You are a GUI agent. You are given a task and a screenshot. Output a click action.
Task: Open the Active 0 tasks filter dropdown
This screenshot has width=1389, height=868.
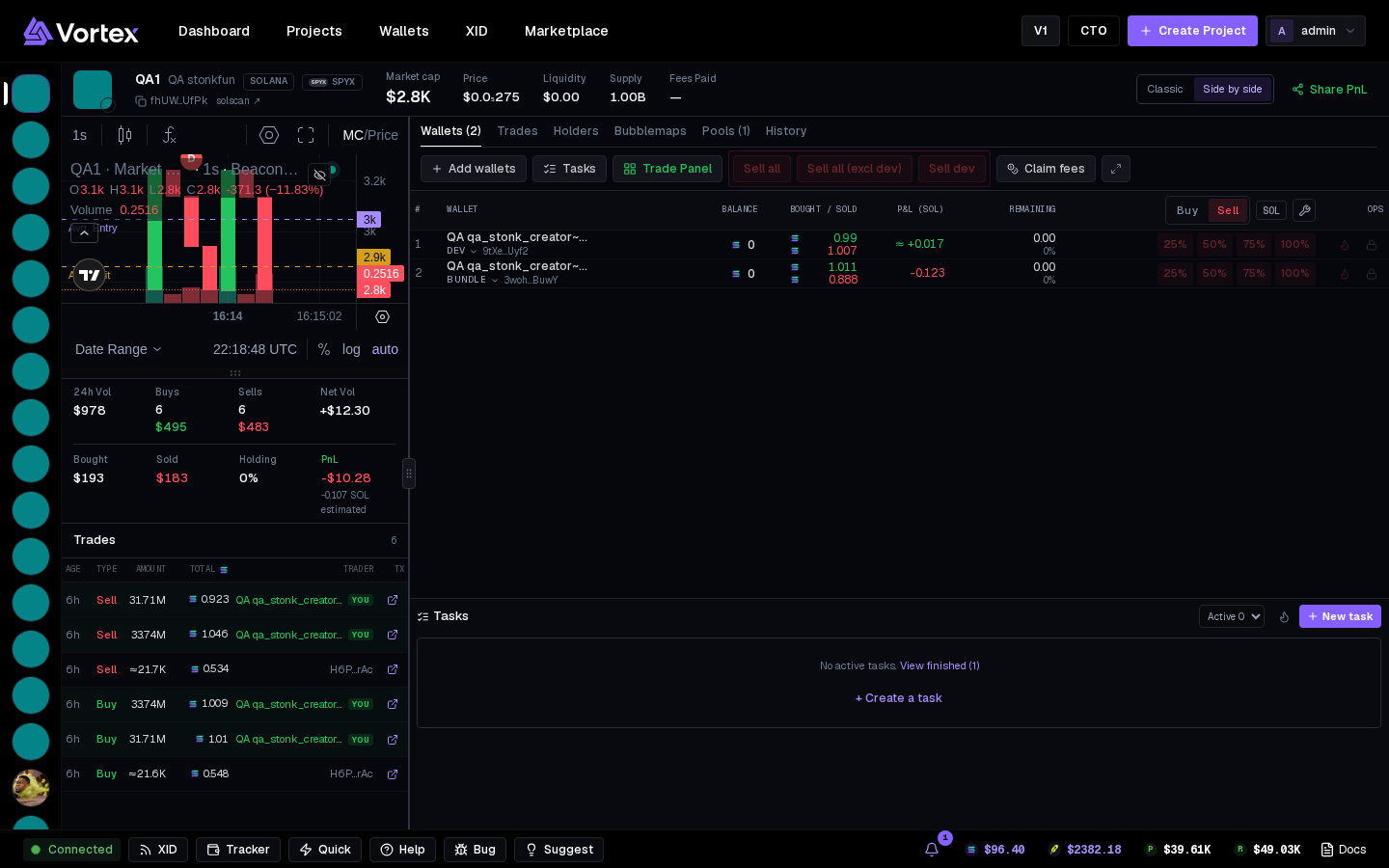tap(1232, 616)
